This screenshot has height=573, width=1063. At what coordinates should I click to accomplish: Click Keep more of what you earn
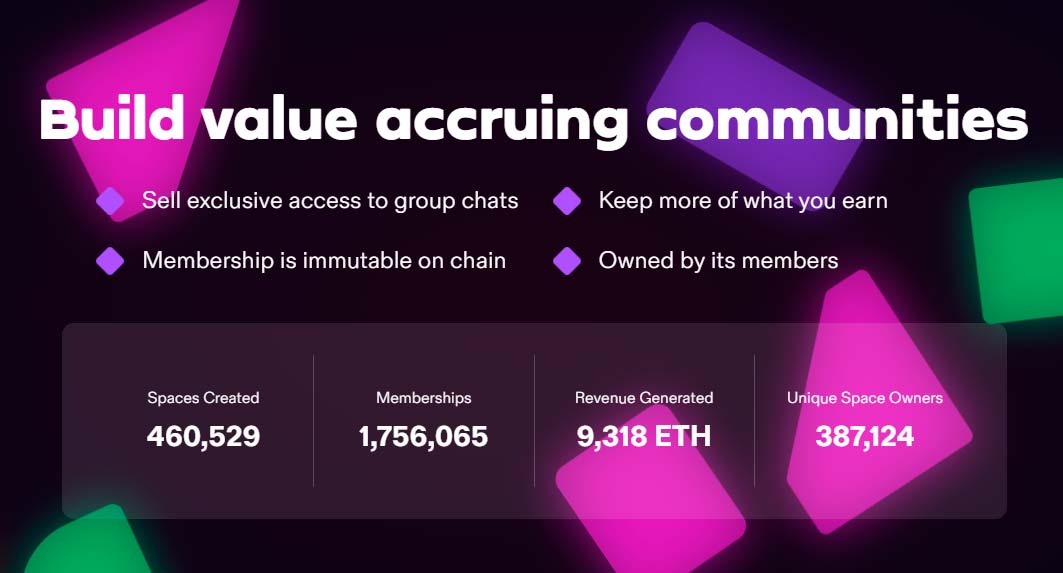(743, 201)
